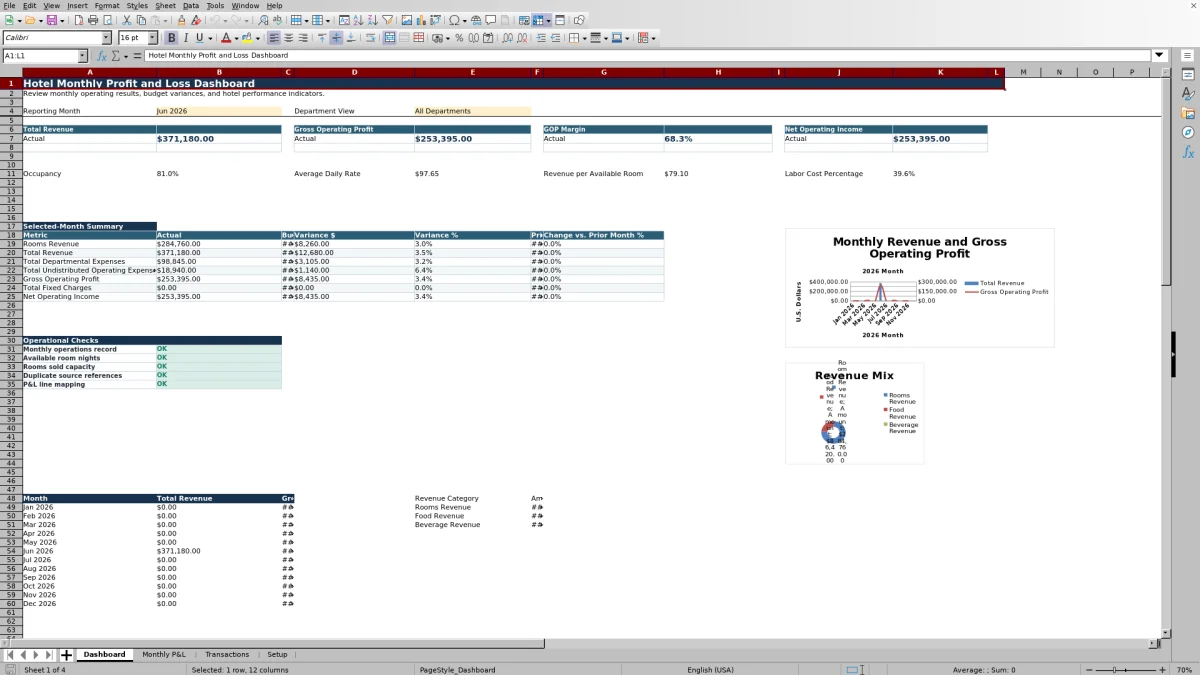Click the Font Color red A swatch
The image size is (1200, 675).
tap(226, 38)
